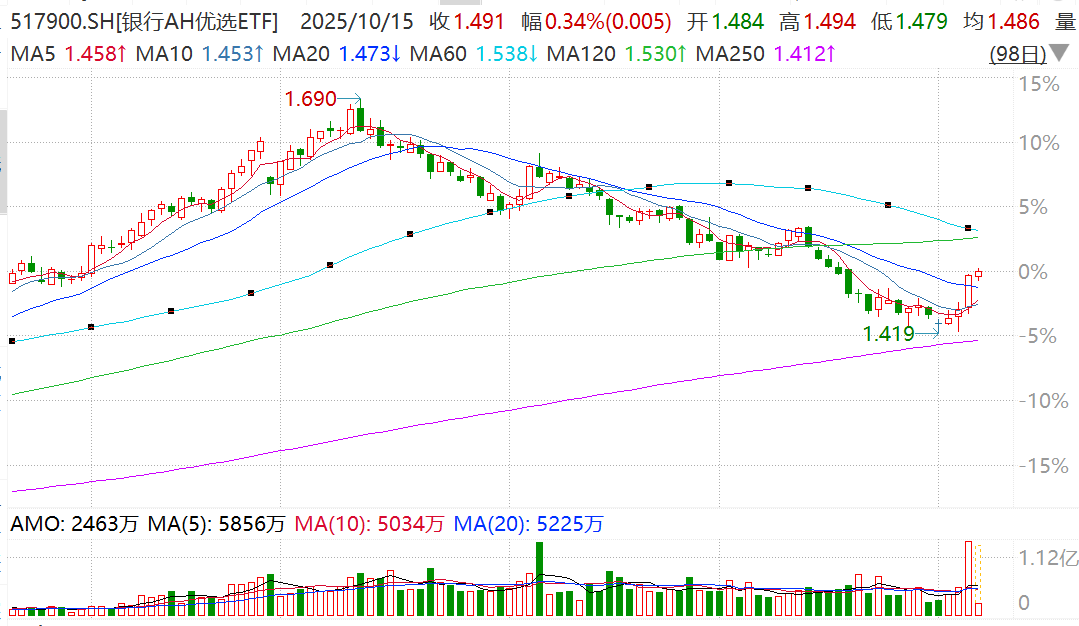
Task: Click the (98日) period link
Action: 1016,54
